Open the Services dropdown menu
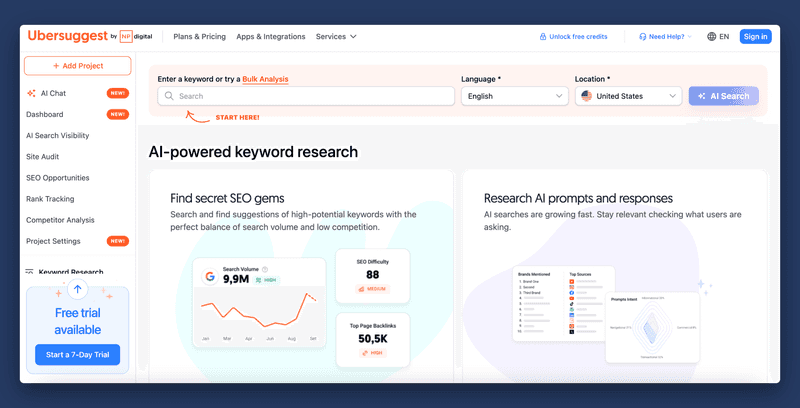The height and width of the screenshot is (408, 800). 336,37
